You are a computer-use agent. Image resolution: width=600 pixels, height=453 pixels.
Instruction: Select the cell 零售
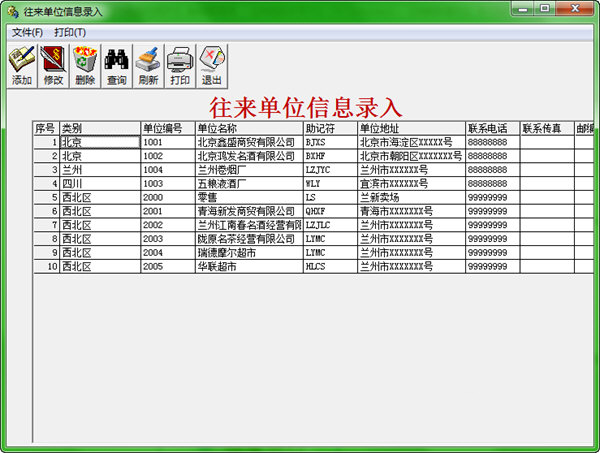click(x=249, y=197)
